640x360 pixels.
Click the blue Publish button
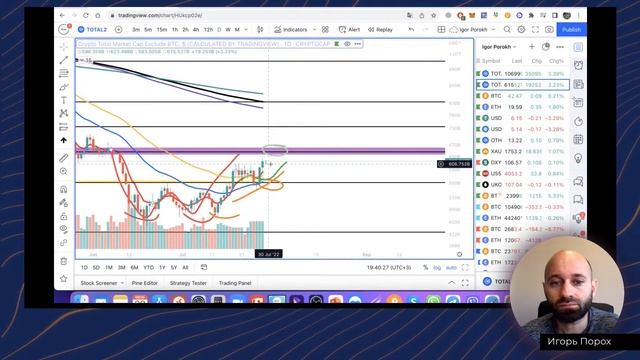(x=571, y=29)
